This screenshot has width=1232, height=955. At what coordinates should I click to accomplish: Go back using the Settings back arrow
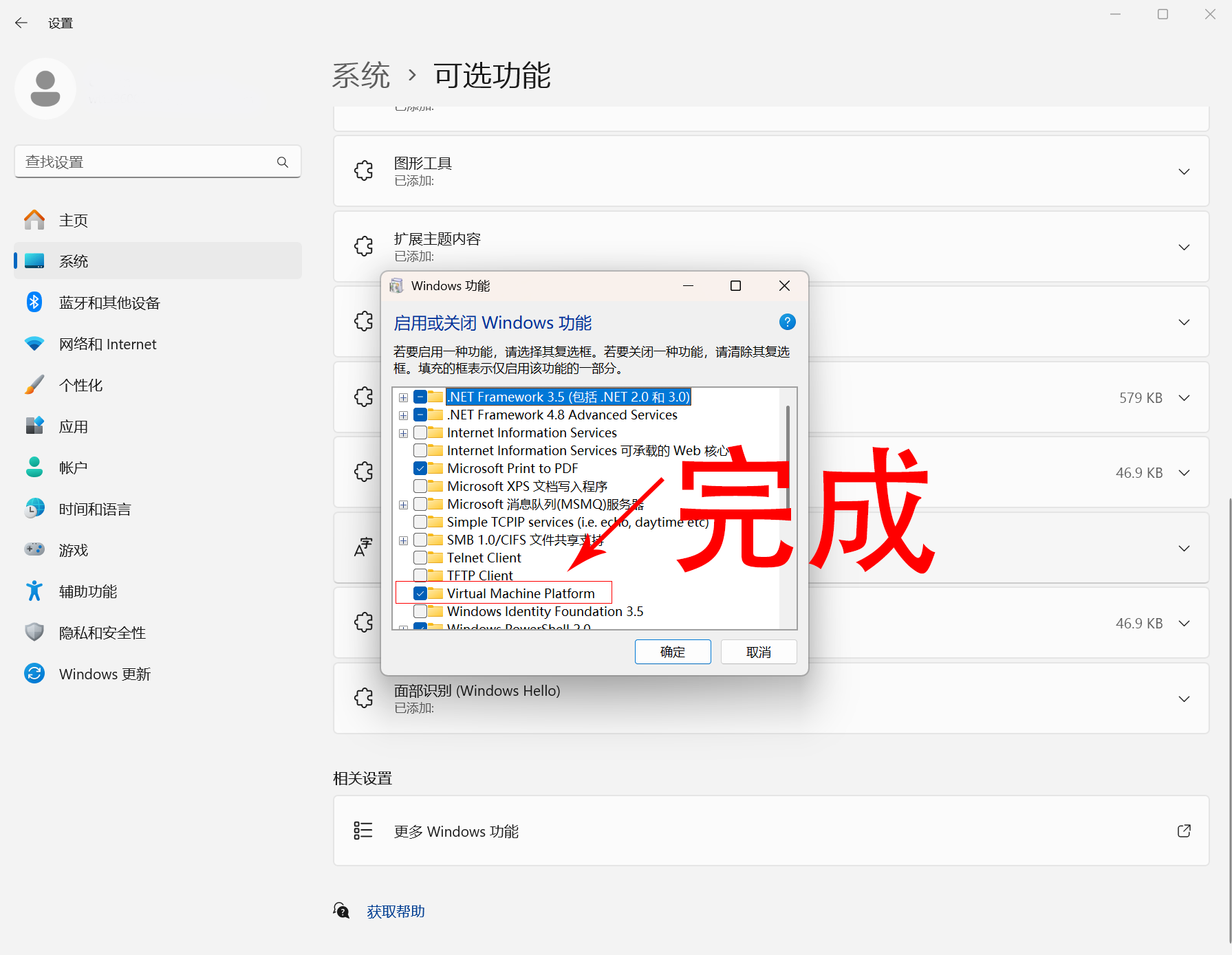pyautogui.click(x=21, y=23)
